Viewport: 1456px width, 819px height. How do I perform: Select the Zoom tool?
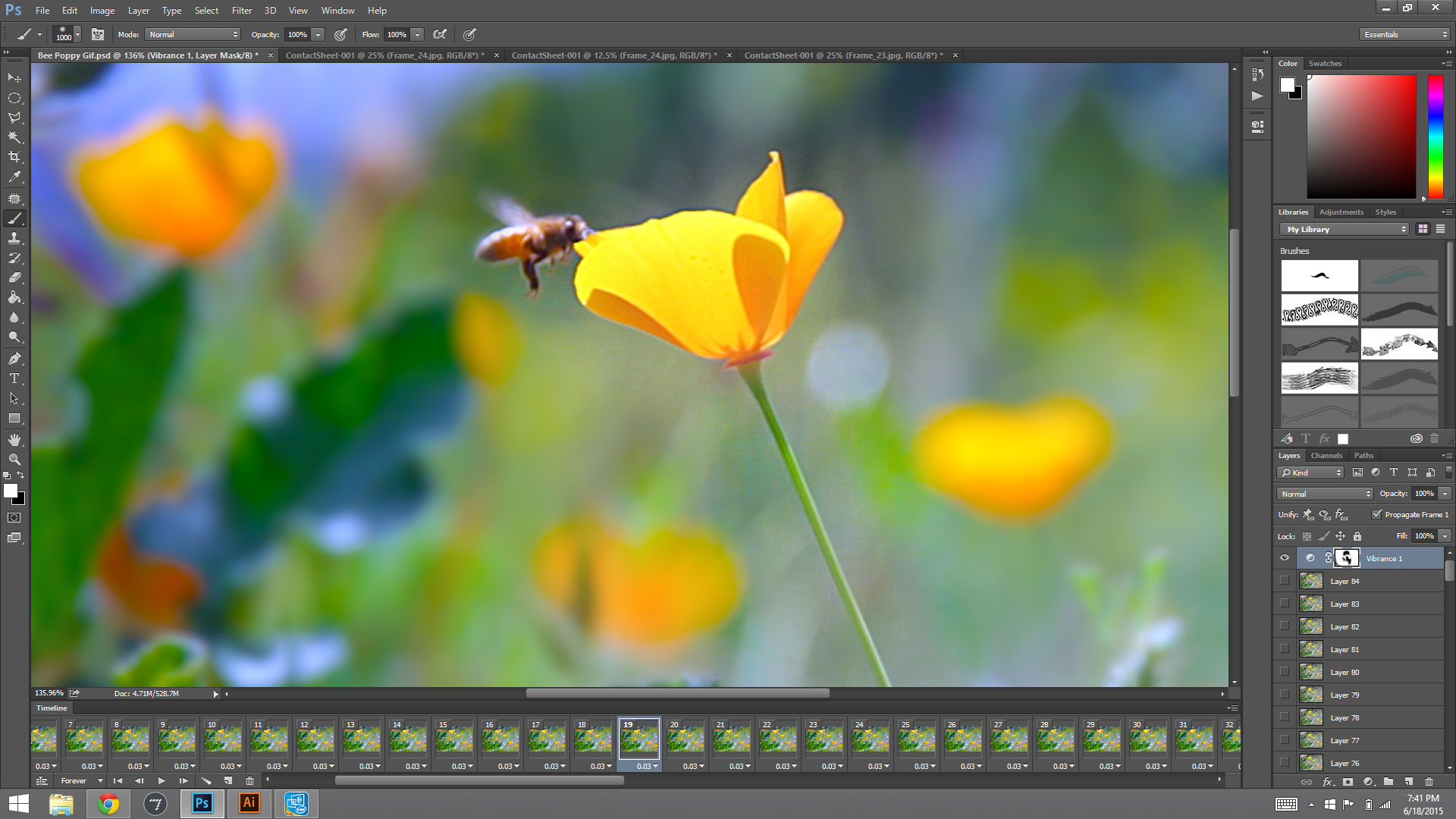tap(14, 460)
